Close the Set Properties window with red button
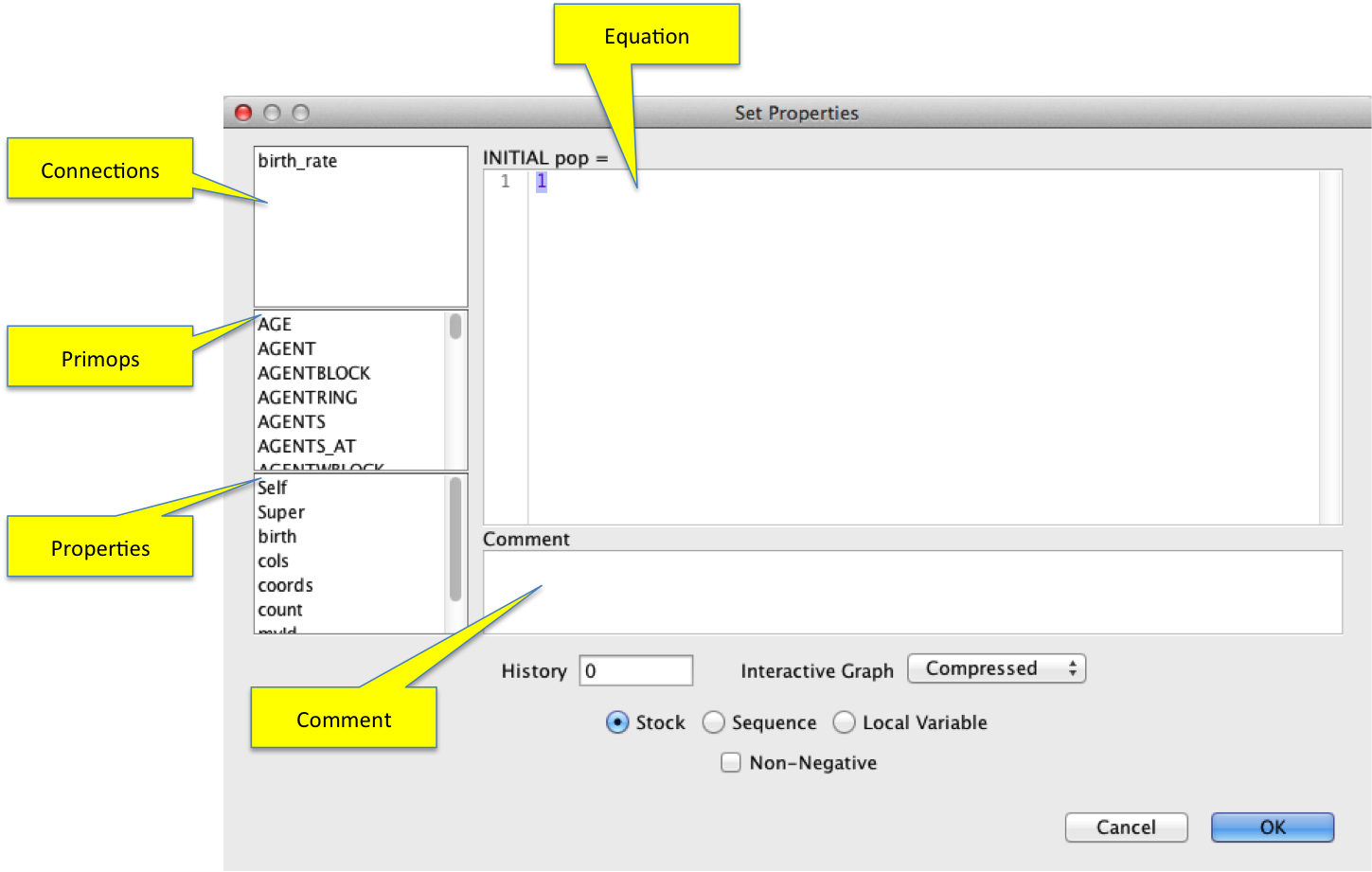Screen dimensions: 1372x872 pos(243,113)
